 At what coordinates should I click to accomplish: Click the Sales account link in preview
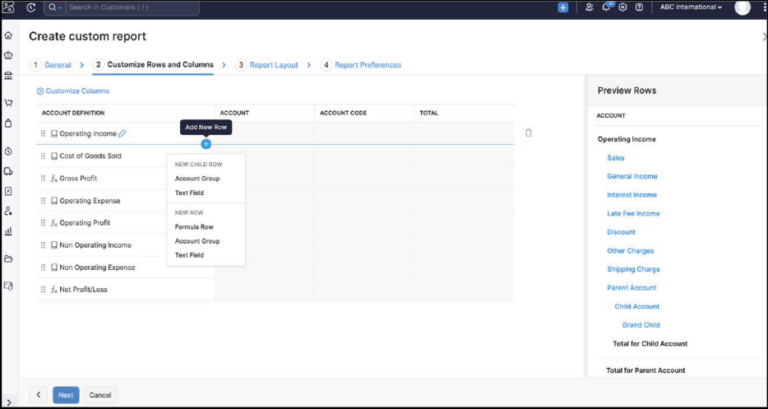pos(616,158)
